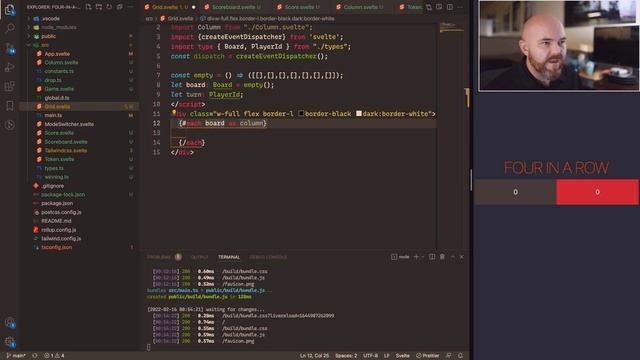This screenshot has height=360, width=640.
Task: Open notifications bell in status bar
Action: click(x=460, y=356)
